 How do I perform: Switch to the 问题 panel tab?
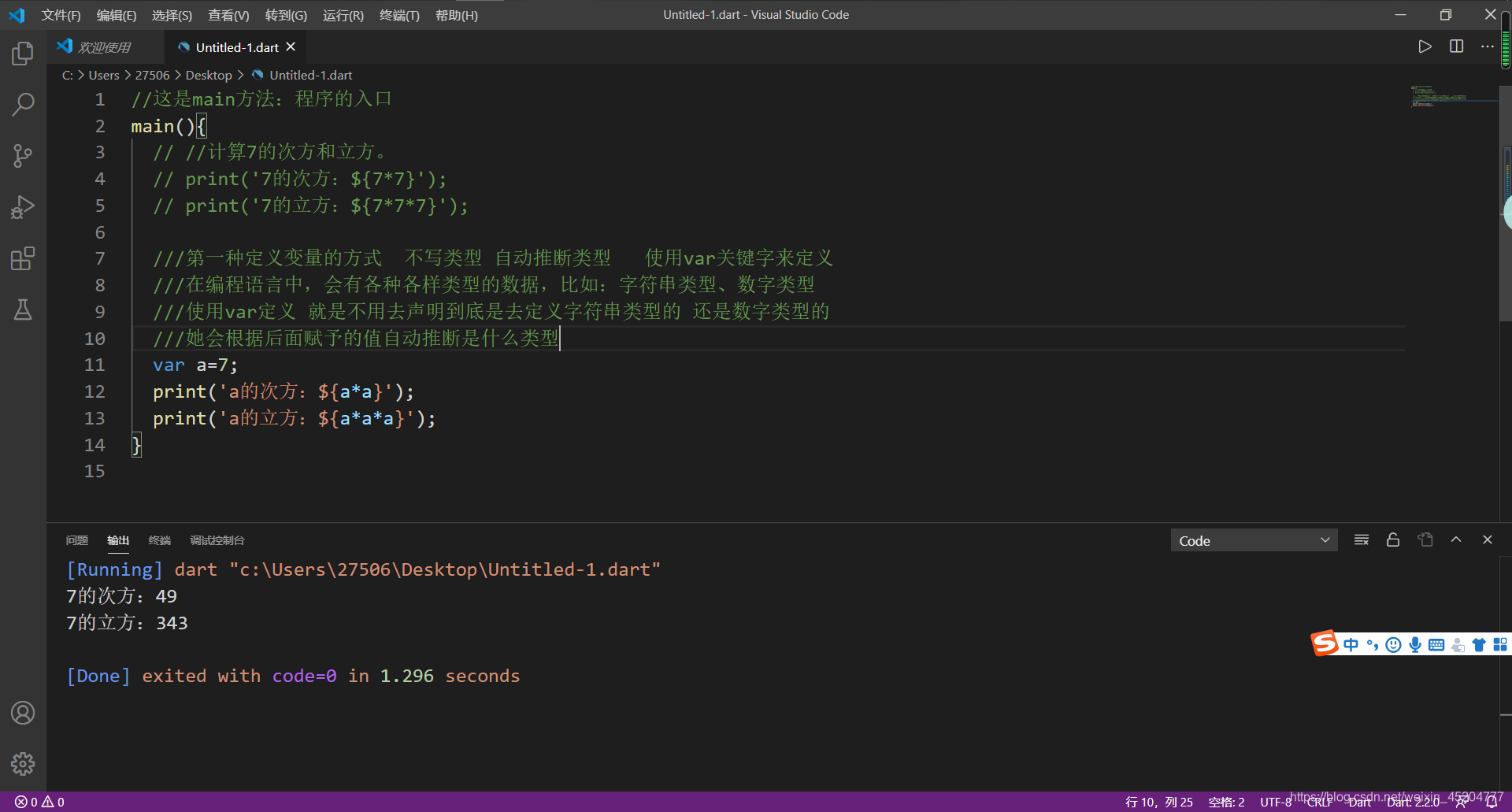(x=77, y=540)
